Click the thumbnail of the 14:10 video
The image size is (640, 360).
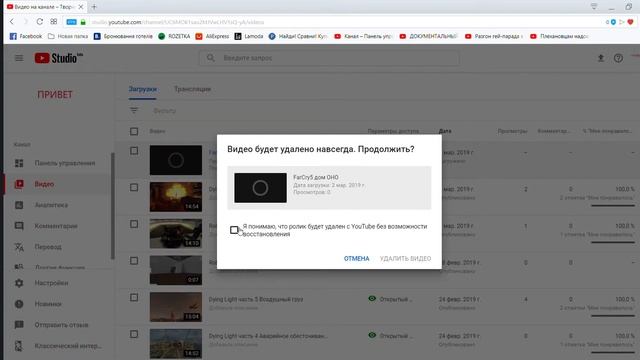tap(176, 233)
